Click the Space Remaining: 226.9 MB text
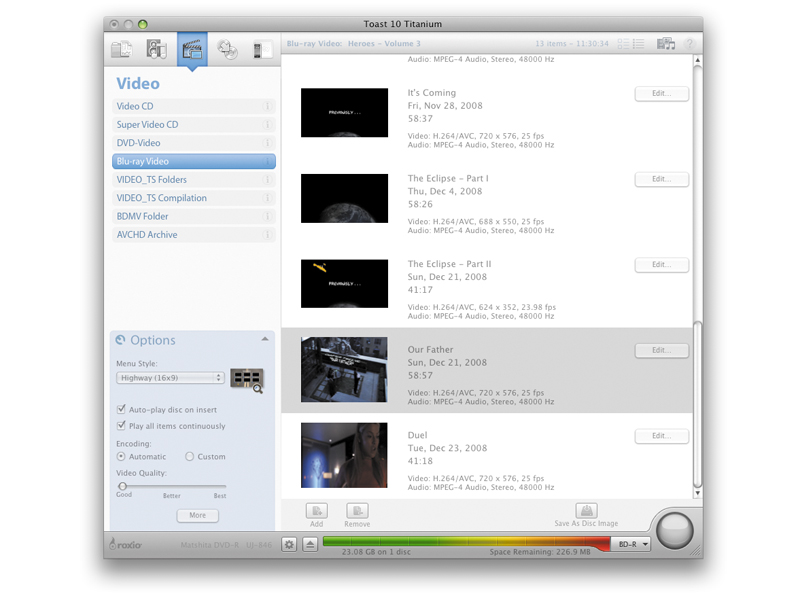The height and width of the screenshot is (600, 800). [540, 552]
